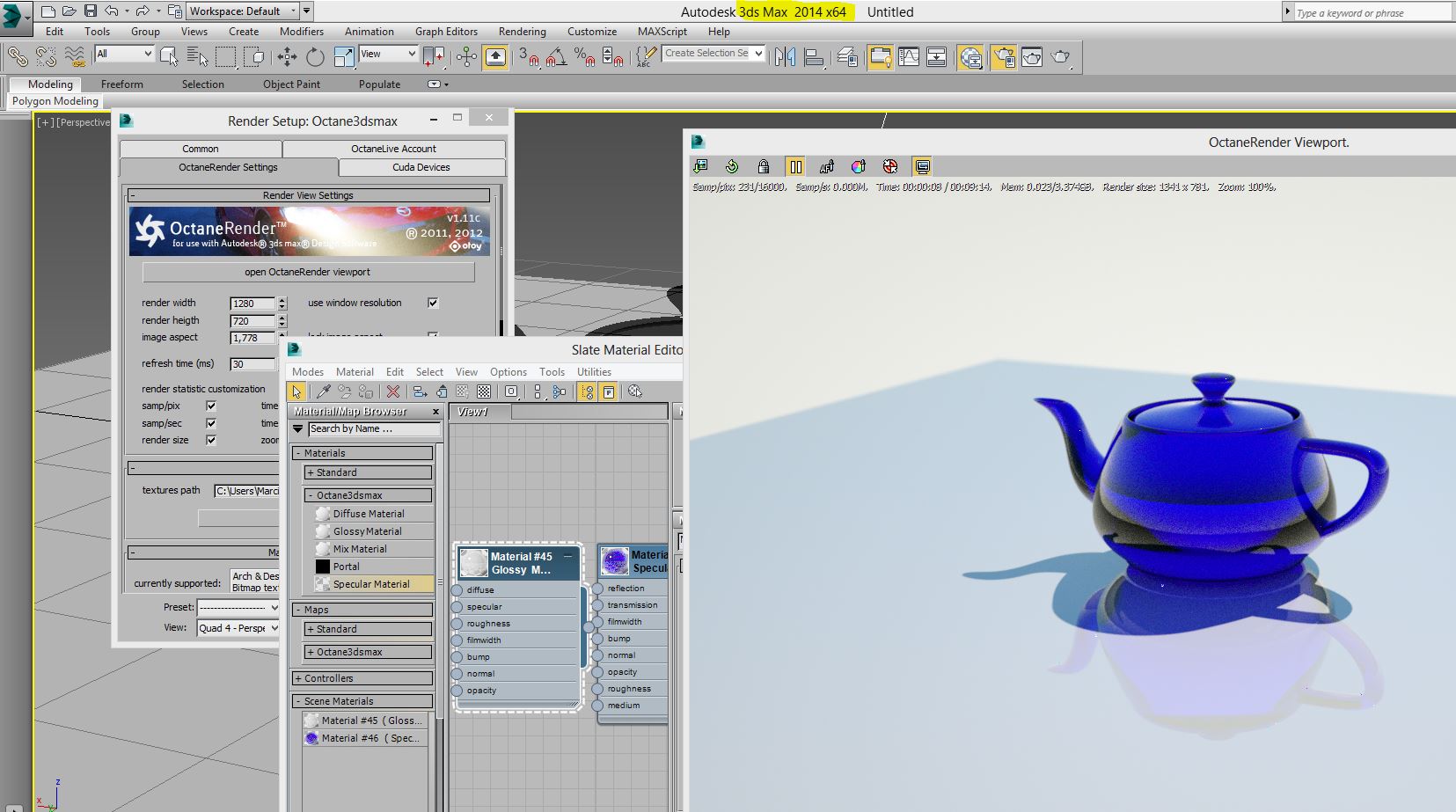Open the Preset dropdown in Render Setup
The width and height of the screenshot is (1456, 812).
[x=238, y=607]
